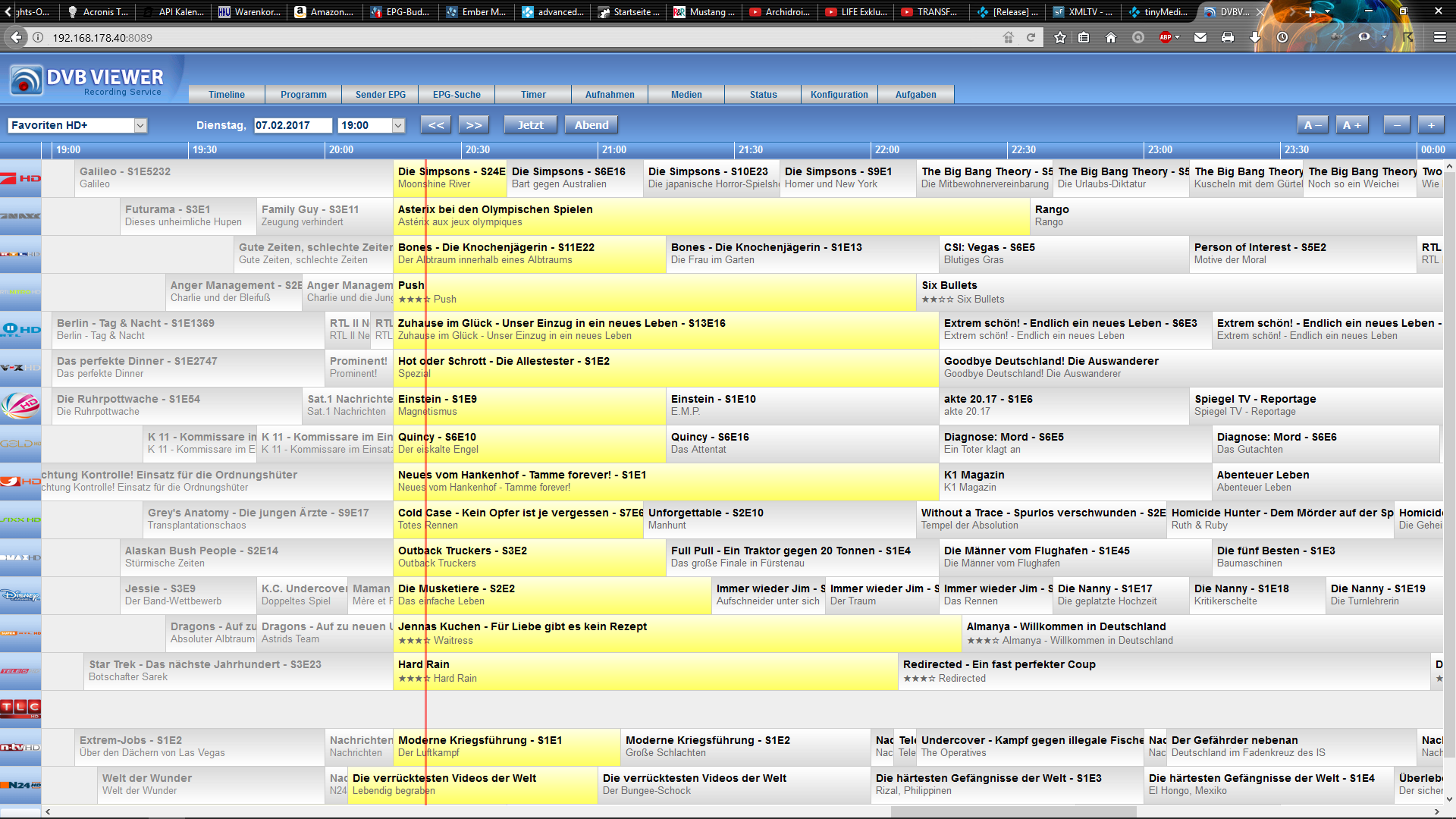Switch to the Amazon browser tab

pyautogui.click(x=324, y=11)
